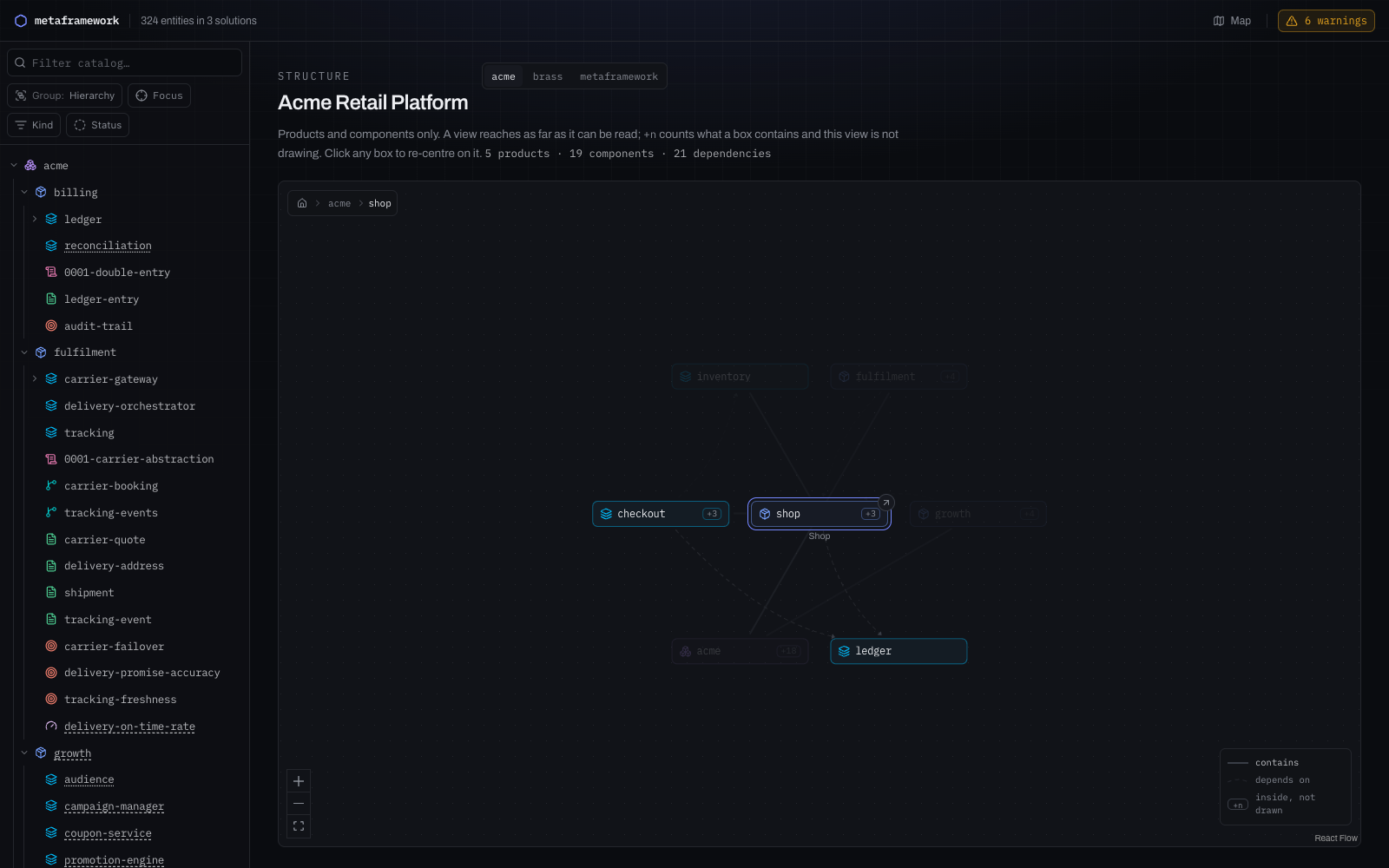Select tracking-event in the catalog tree
Image resolution: width=1389 pixels, height=868 pixels.
tap(108, 620)
